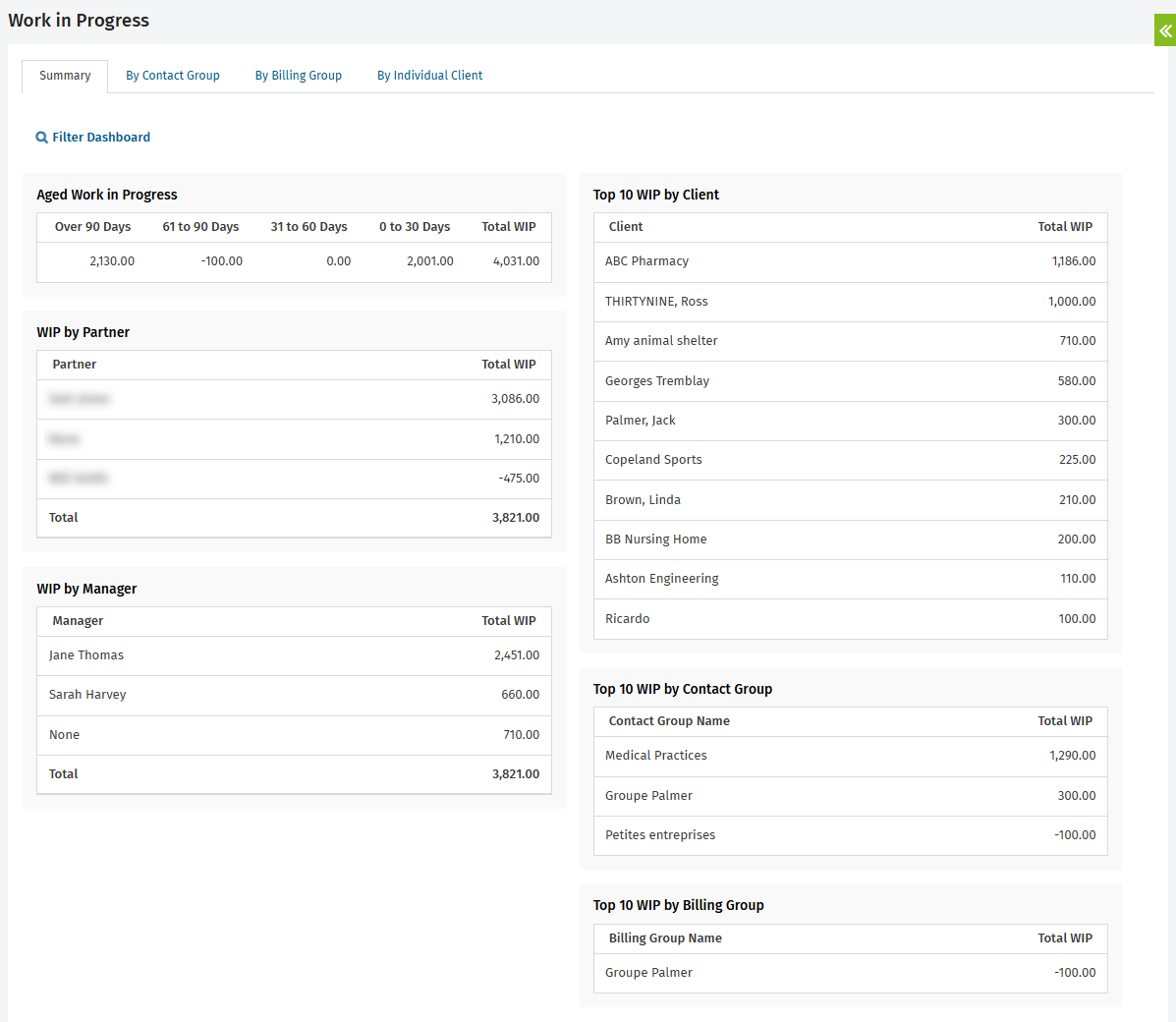
Task: Click the 31 to 60 Days value 0.00
Action: coord(338,261)
